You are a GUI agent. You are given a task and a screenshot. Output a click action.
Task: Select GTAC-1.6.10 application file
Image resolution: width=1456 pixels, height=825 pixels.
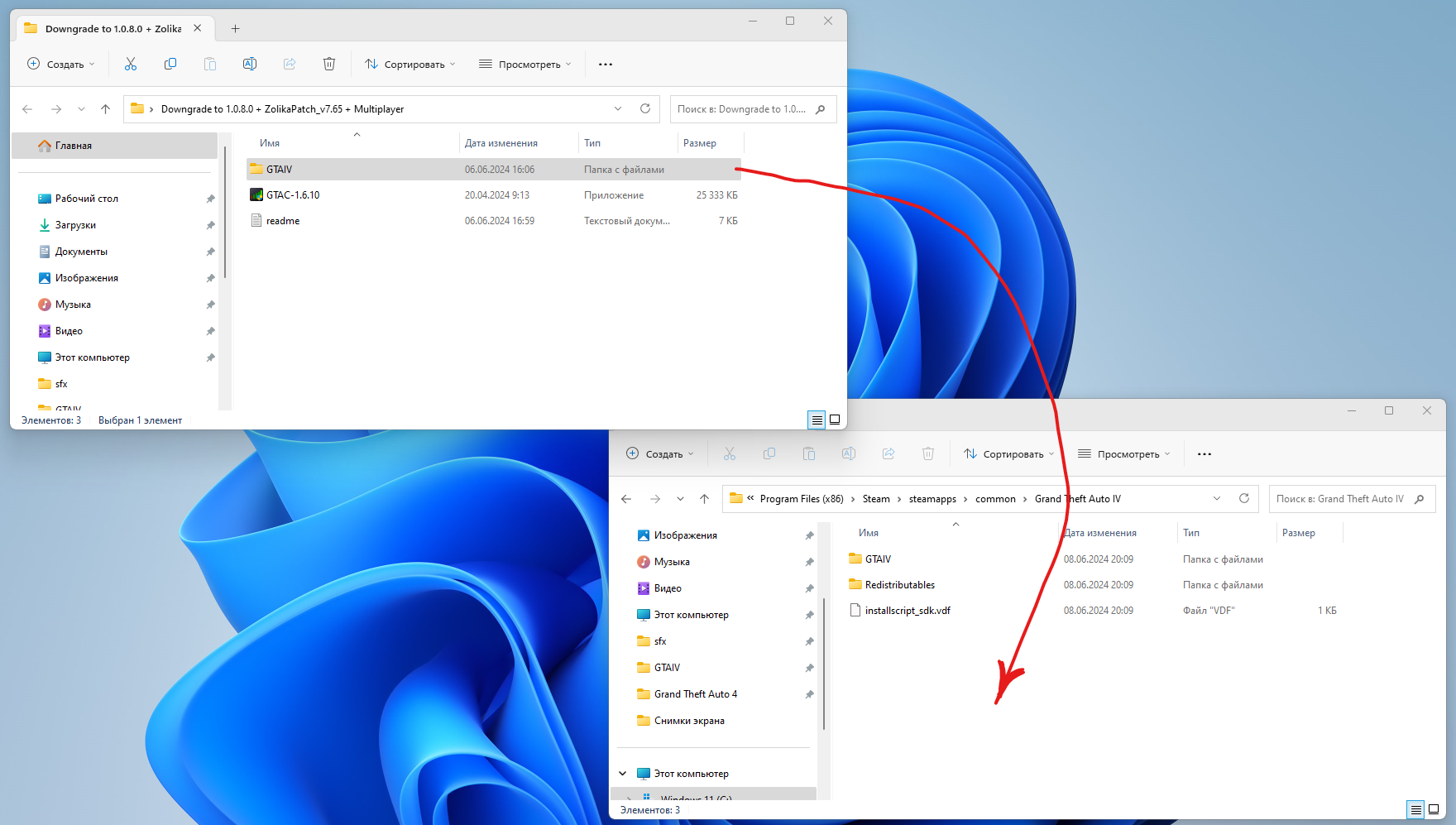pos(494,194)
